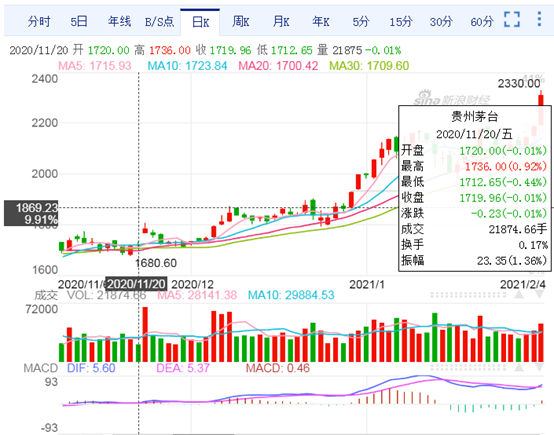Click the VOL: 21874.66 volume readout
Image resolution: width=554 pixels, height=435 pixels.
[x=107, y=295]
